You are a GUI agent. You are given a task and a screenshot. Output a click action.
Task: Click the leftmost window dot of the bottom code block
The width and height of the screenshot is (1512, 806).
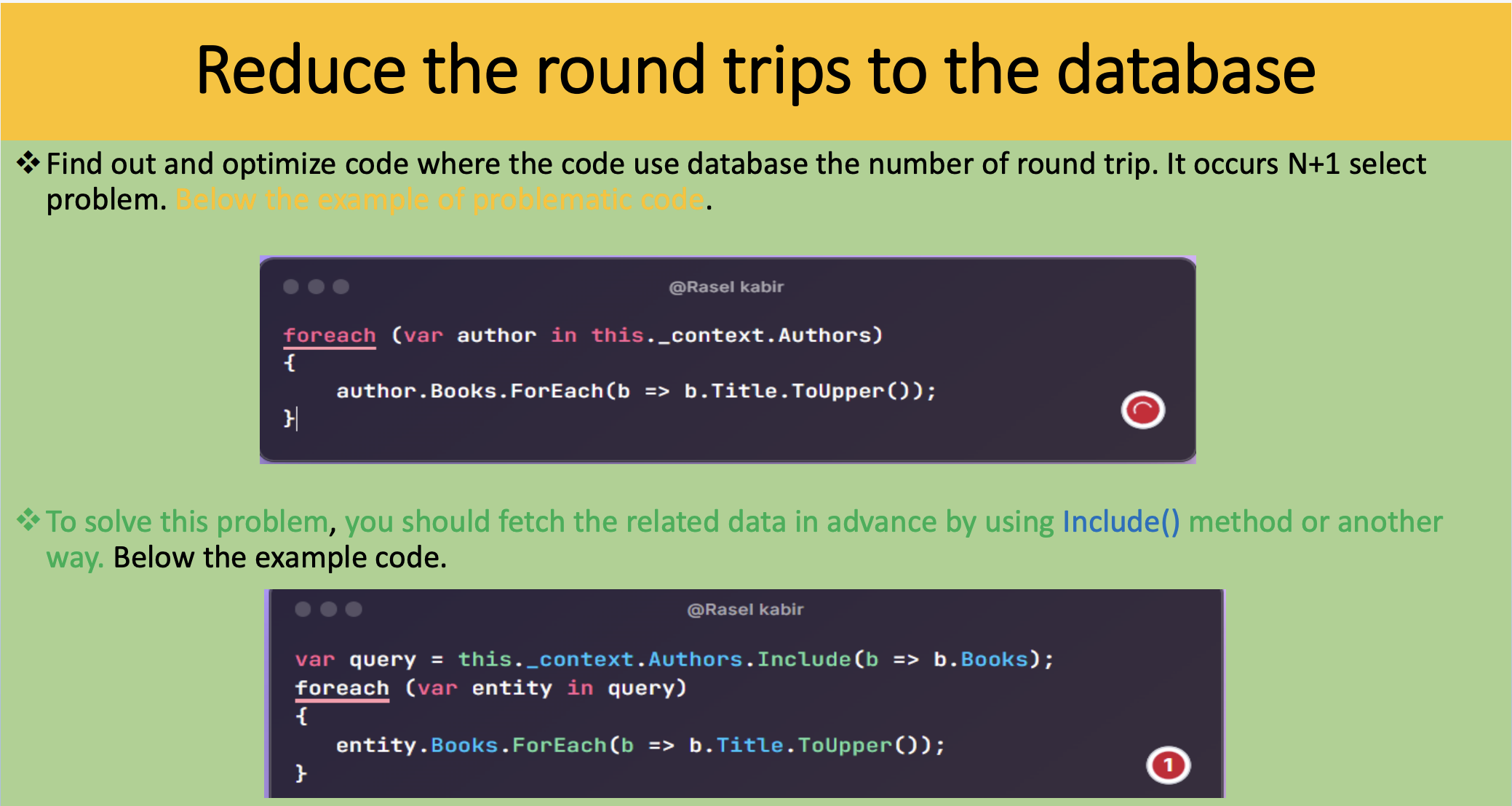(x=303, y=609)
